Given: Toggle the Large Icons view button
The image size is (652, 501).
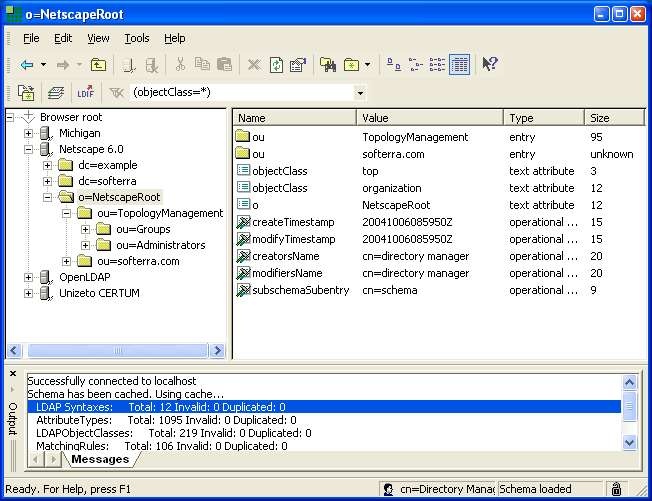Looking at the screenshot, I should click(x=393, y=65).
